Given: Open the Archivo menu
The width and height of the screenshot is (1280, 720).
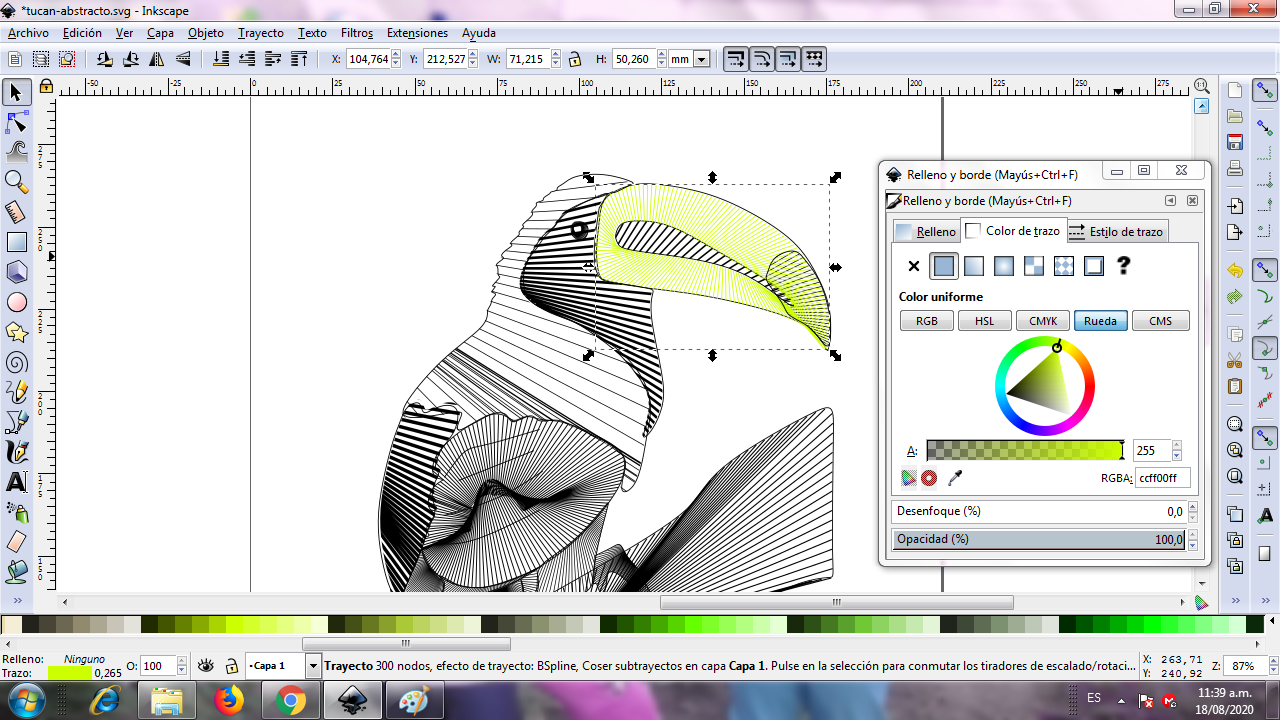Looking at the screenshot, I should coord(28,33).
